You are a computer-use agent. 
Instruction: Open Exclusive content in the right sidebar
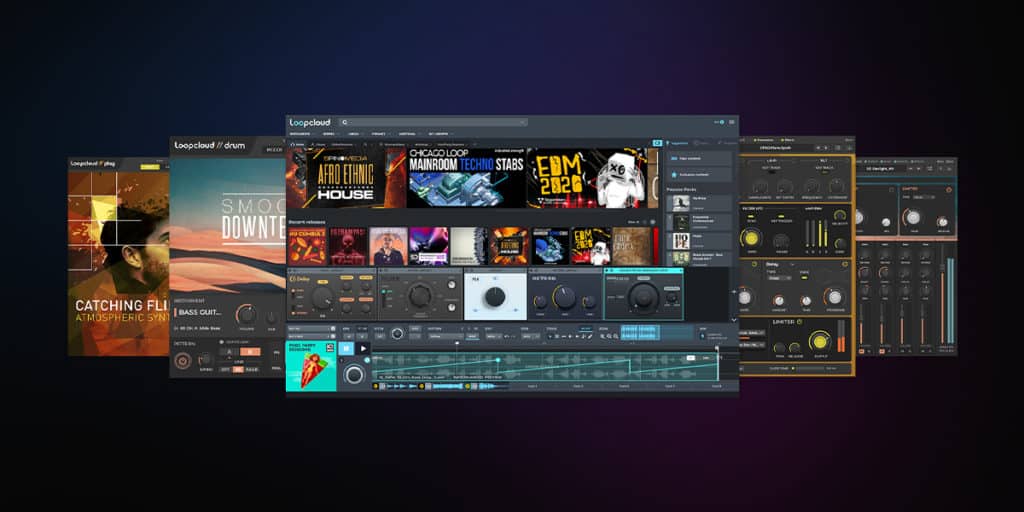pyautogui.click(x=699, y=174)
